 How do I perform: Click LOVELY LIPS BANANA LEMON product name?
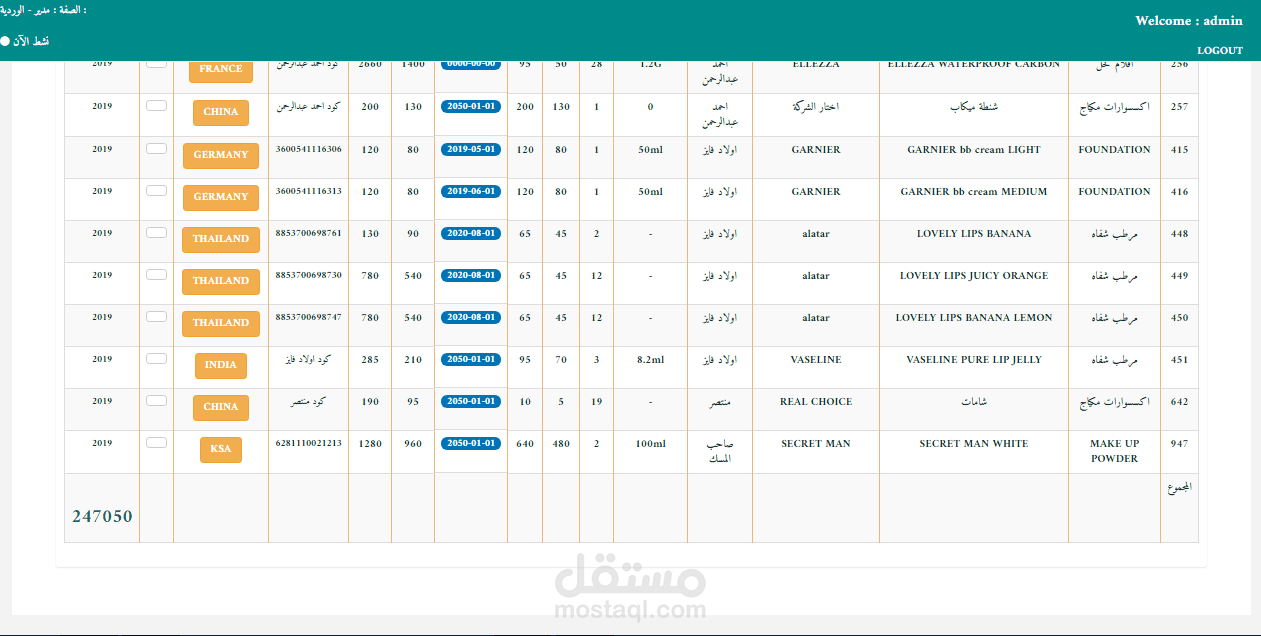click(x=974, y=318)
